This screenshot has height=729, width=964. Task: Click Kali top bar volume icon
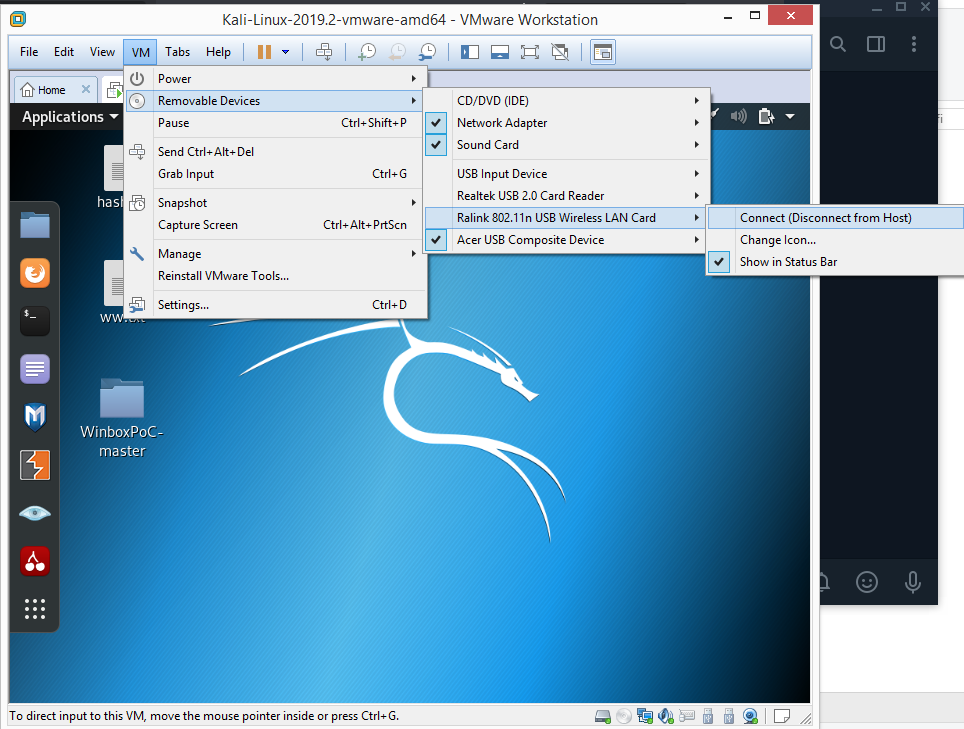tap(738, 116)
